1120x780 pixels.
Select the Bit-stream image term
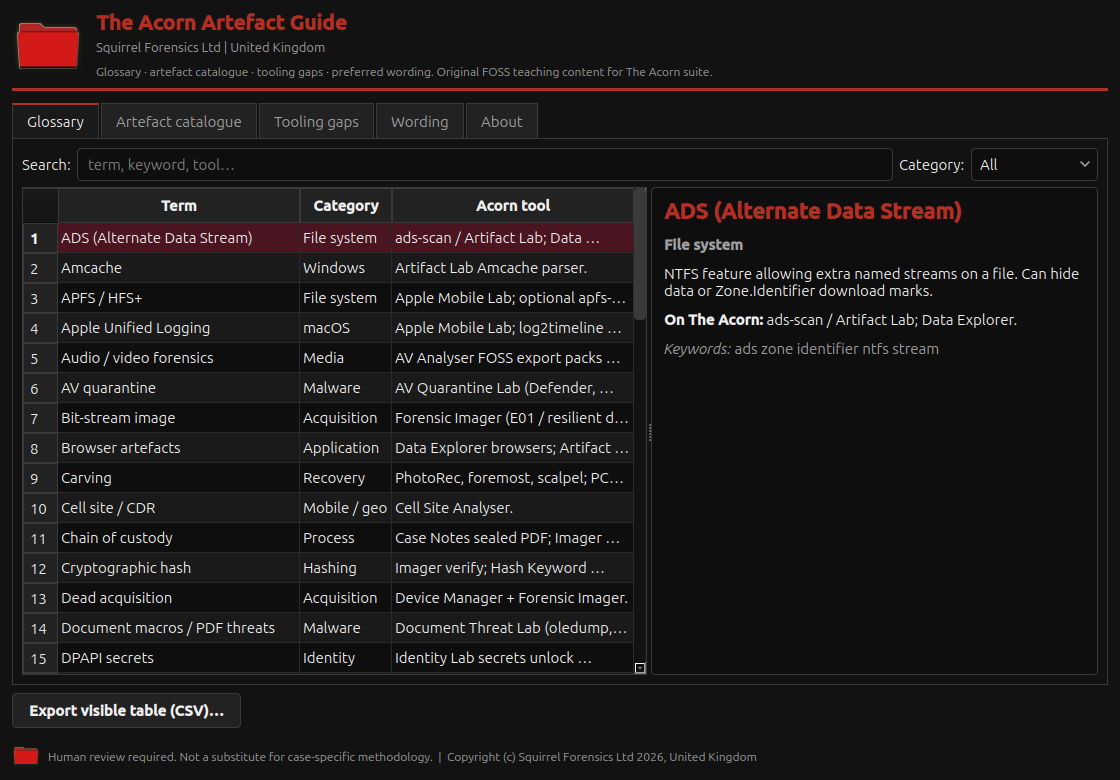pos(179,418)
